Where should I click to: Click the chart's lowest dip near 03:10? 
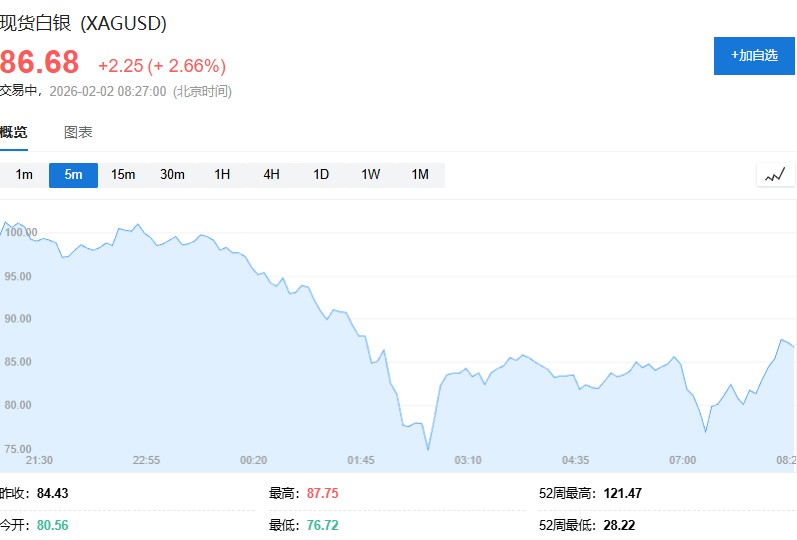[x=428, y=449]
